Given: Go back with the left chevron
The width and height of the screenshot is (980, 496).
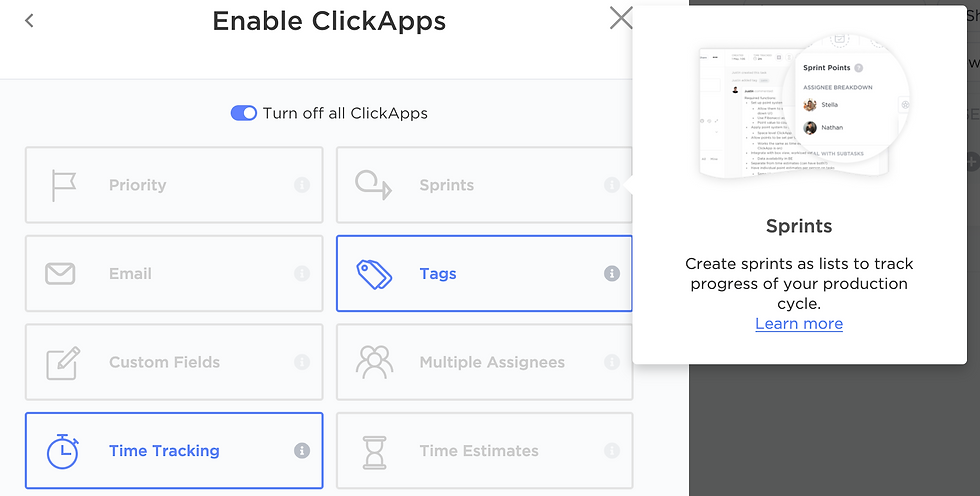Looking at the screenshot, I should tap(29, 21).
